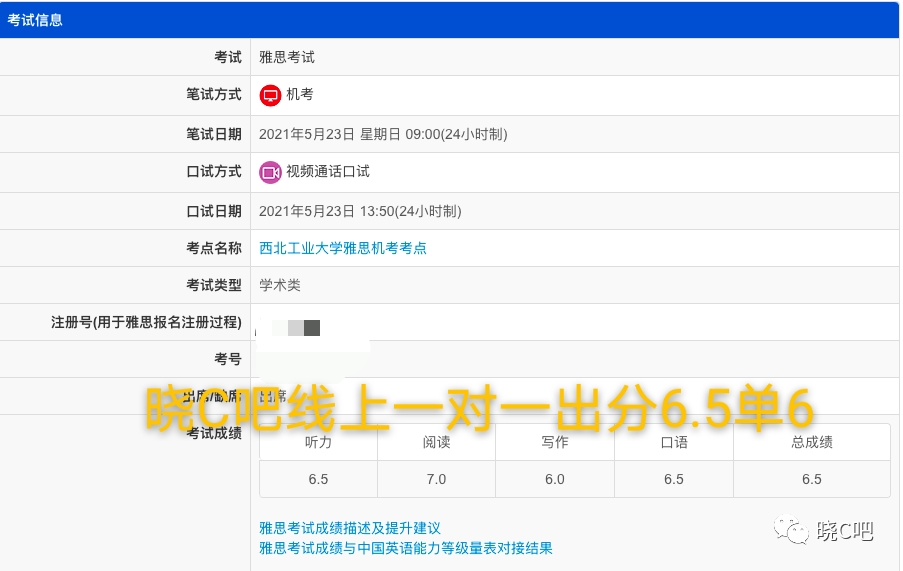Select the 机考 test mode text
903x571 pixels.
click(x=299, y=94)
